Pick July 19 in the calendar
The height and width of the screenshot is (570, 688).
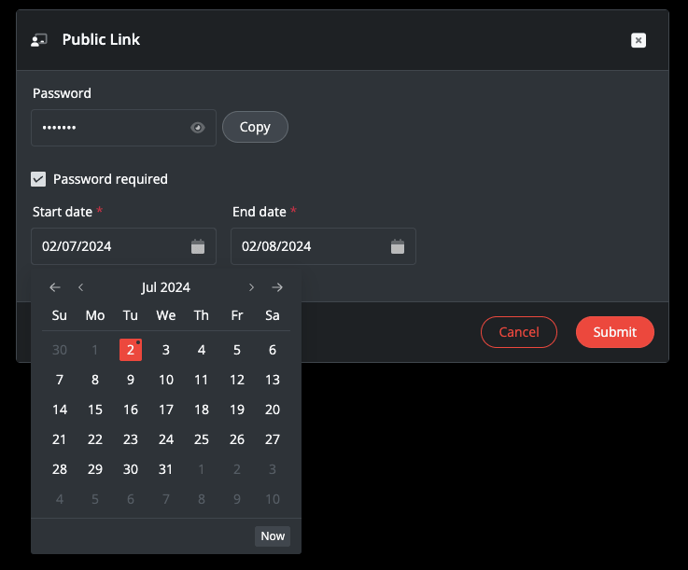click(x=237, y=409)
